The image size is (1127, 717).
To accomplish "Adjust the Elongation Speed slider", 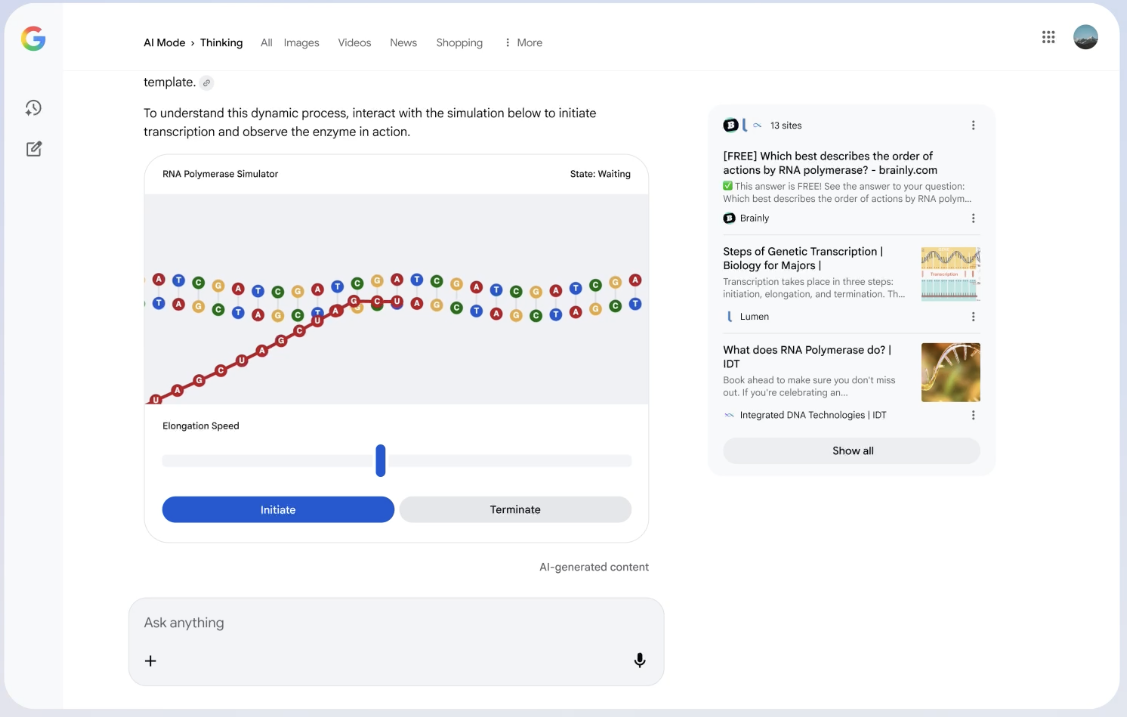I will [x=380, y=460].
